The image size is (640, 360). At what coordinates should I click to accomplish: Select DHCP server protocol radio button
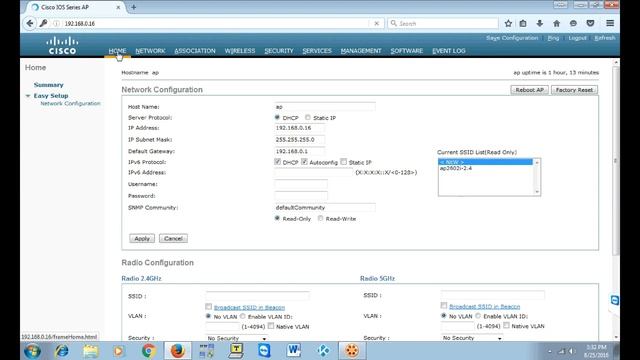coord(277,118)
